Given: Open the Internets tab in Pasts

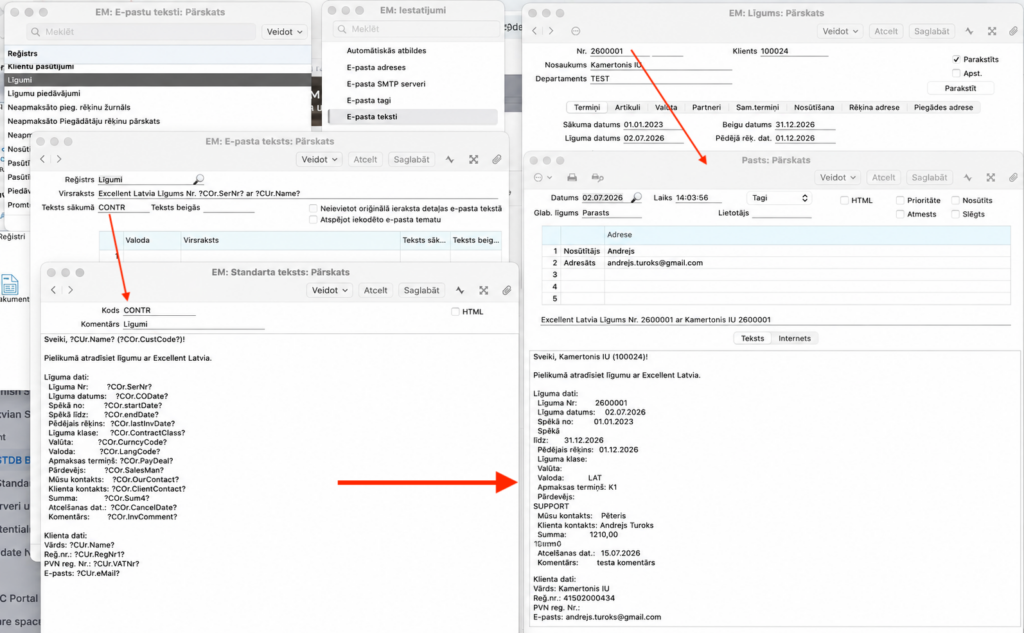Looking at the screenshot, I should pyautogui.click(x=794, y=338).
